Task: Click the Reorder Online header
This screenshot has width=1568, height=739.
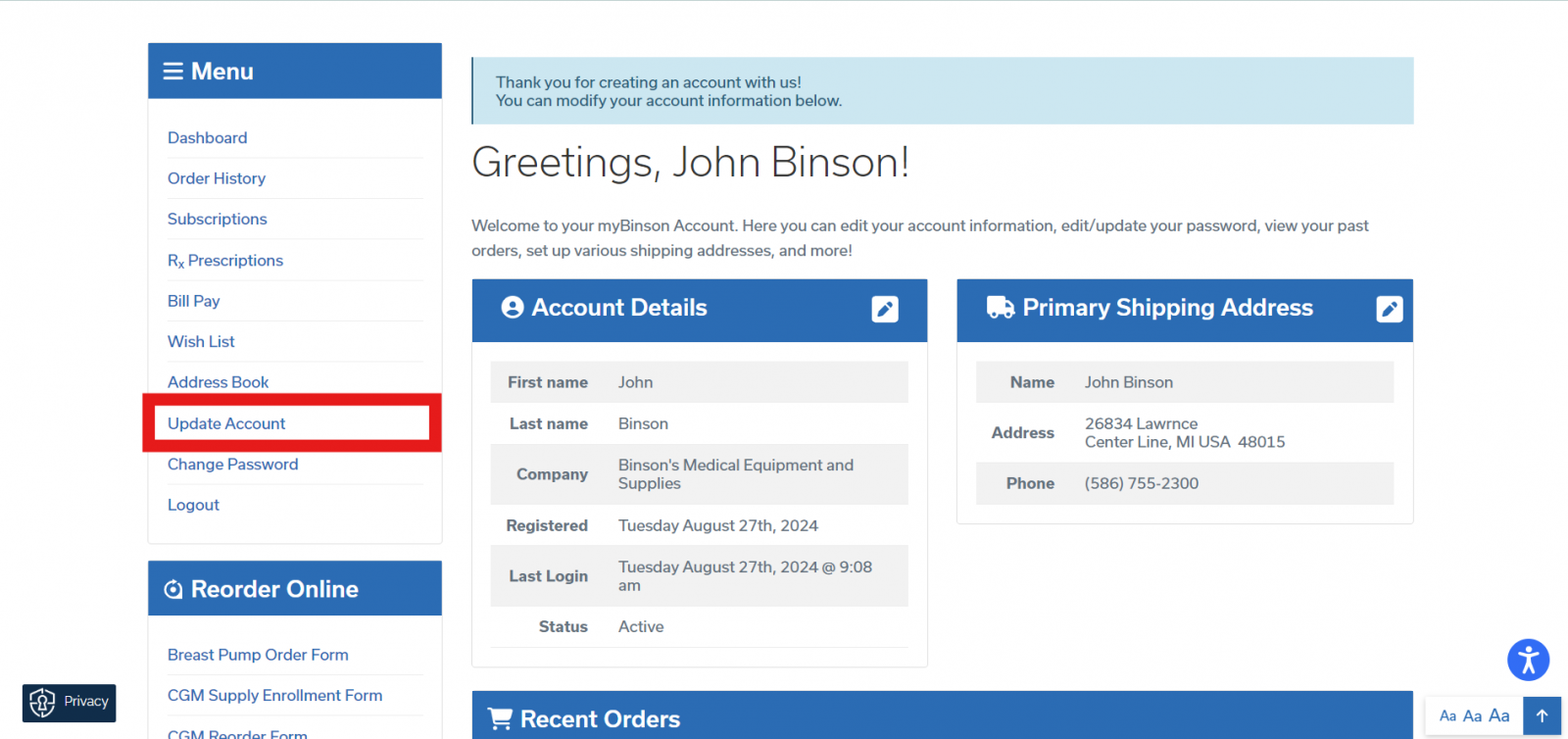Action: (x=295, y=588)
